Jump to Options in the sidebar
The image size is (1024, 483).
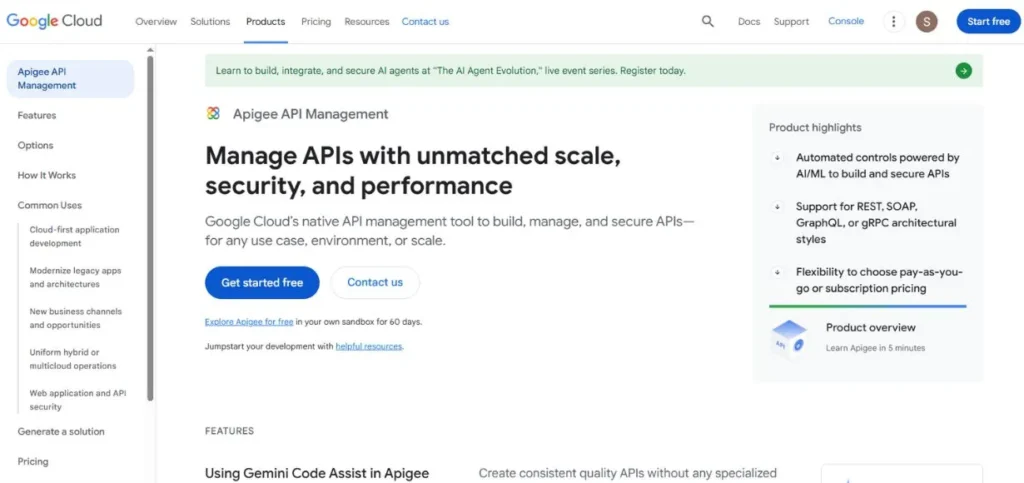35,146
